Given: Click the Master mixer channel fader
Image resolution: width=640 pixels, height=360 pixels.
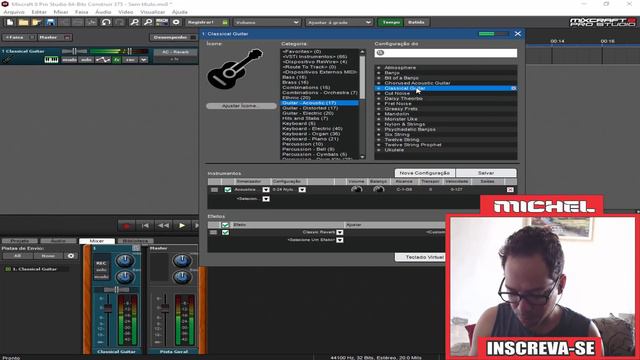Looking at the screenshot, I should [x=165, y=308].
